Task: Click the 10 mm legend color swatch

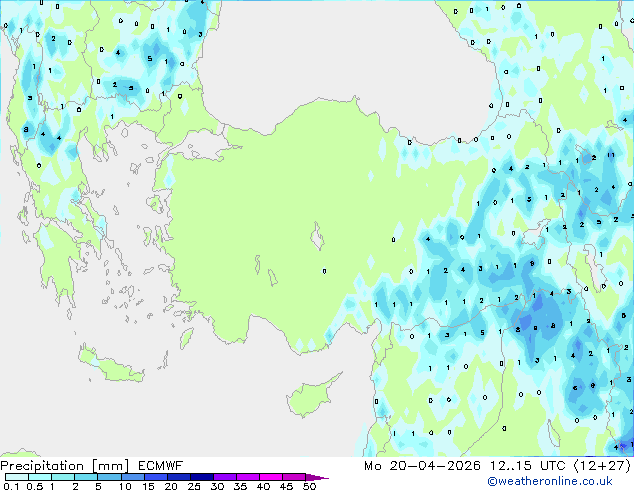Action: pyautogui.click(x=132, y=477)
